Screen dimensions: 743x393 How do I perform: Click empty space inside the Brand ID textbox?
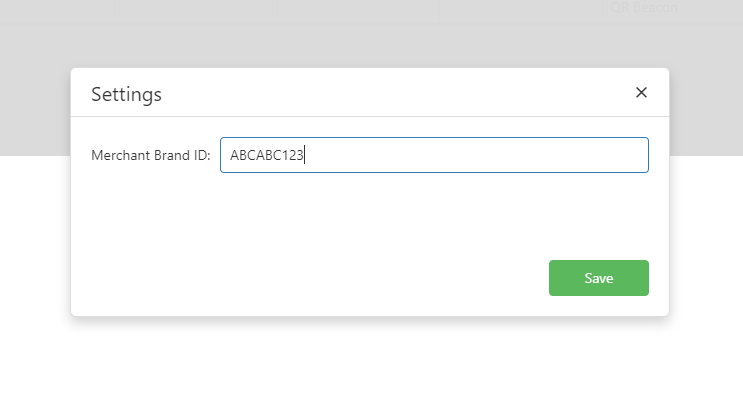click(474, 155)
